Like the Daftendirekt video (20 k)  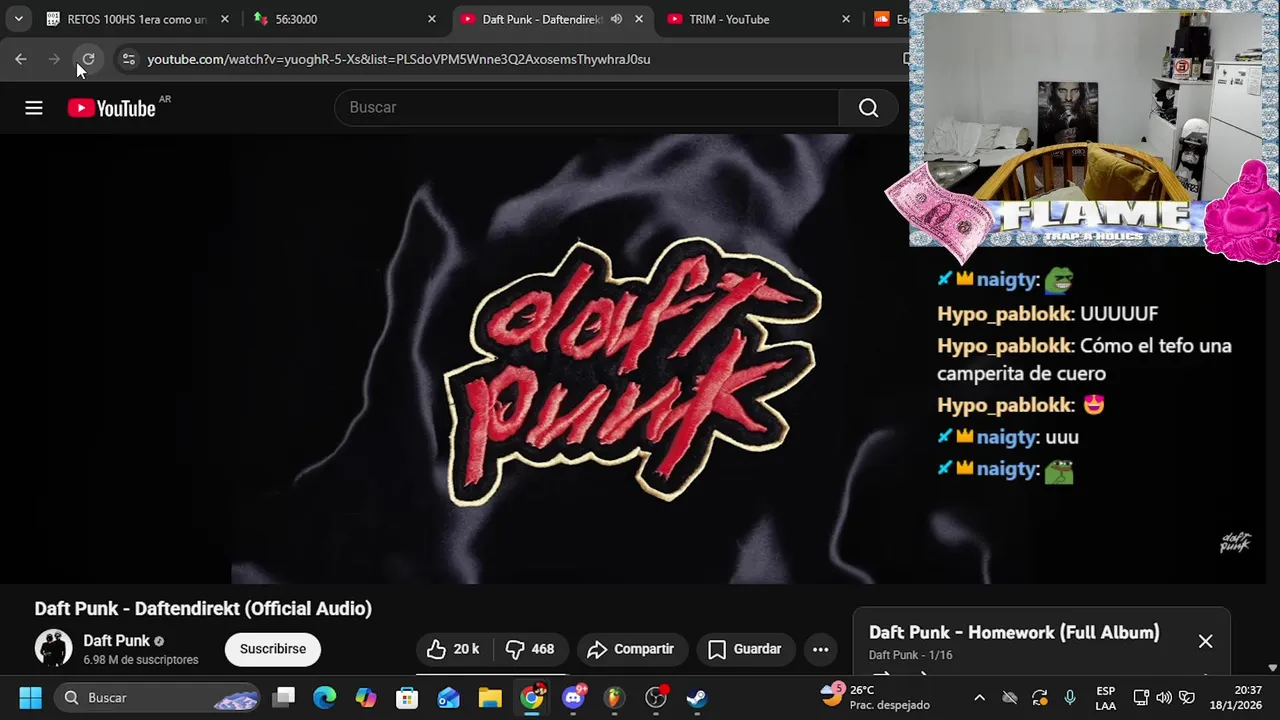click(x=453, y=649)
